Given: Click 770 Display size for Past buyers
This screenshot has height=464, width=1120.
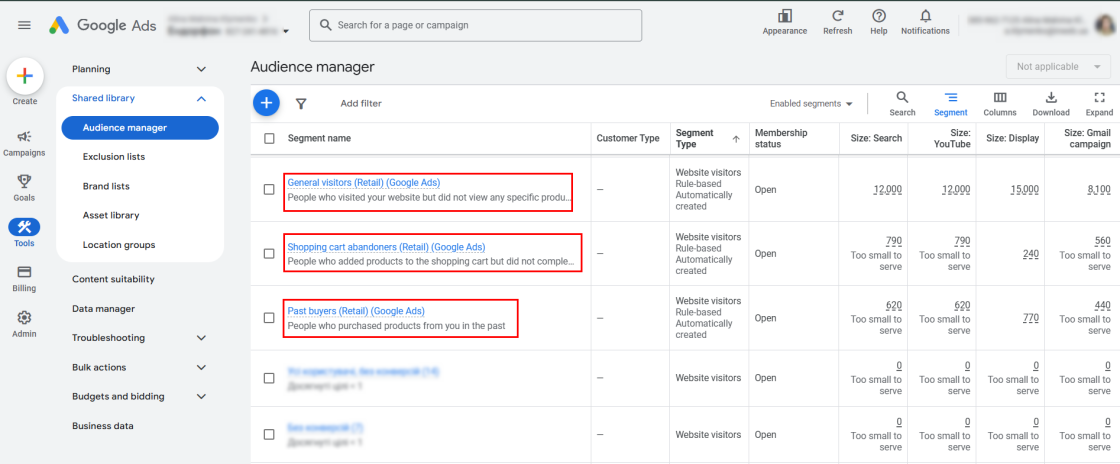Looking at the screenshot, I should point(1031,318).
